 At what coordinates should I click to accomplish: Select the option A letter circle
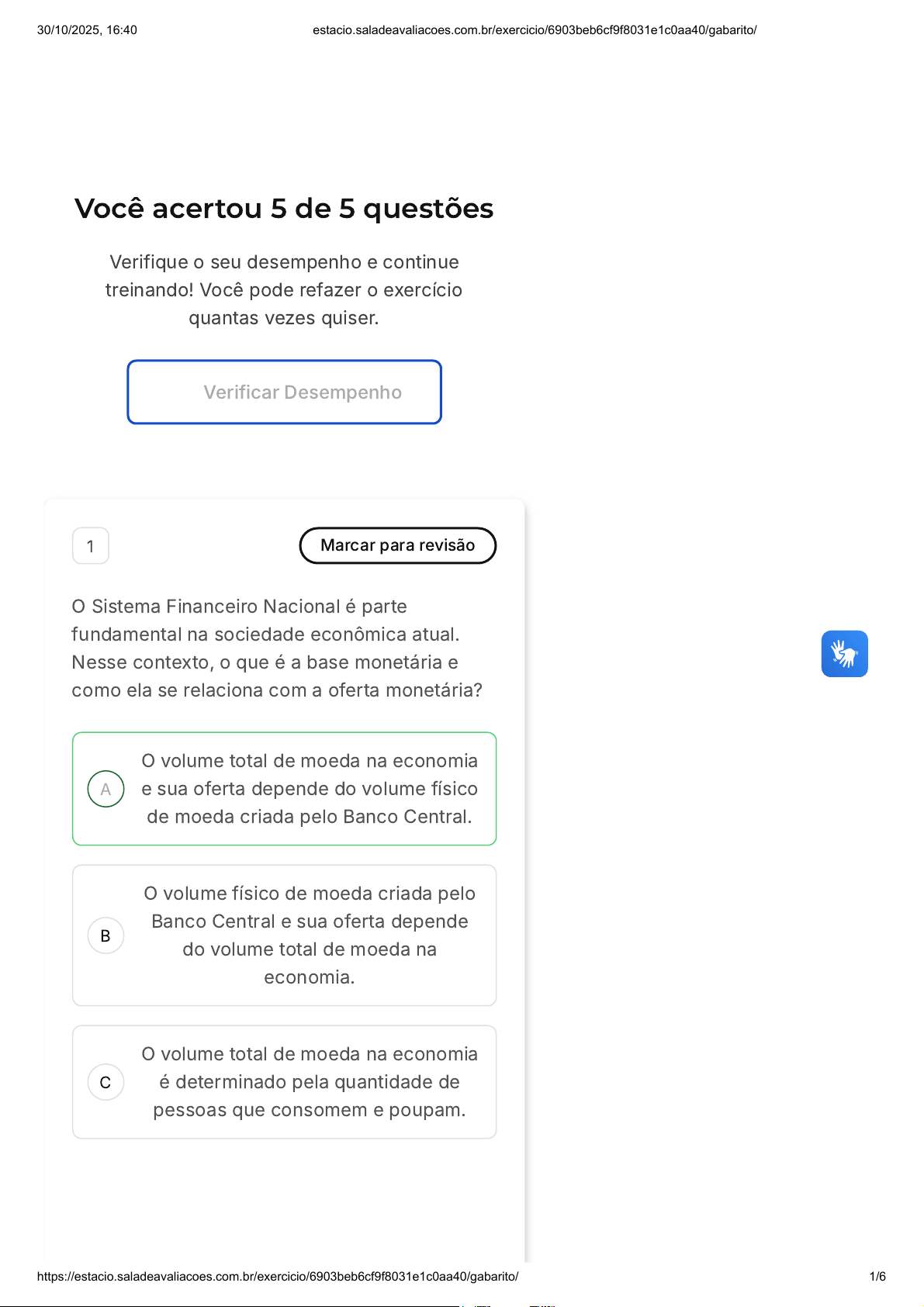106,789
